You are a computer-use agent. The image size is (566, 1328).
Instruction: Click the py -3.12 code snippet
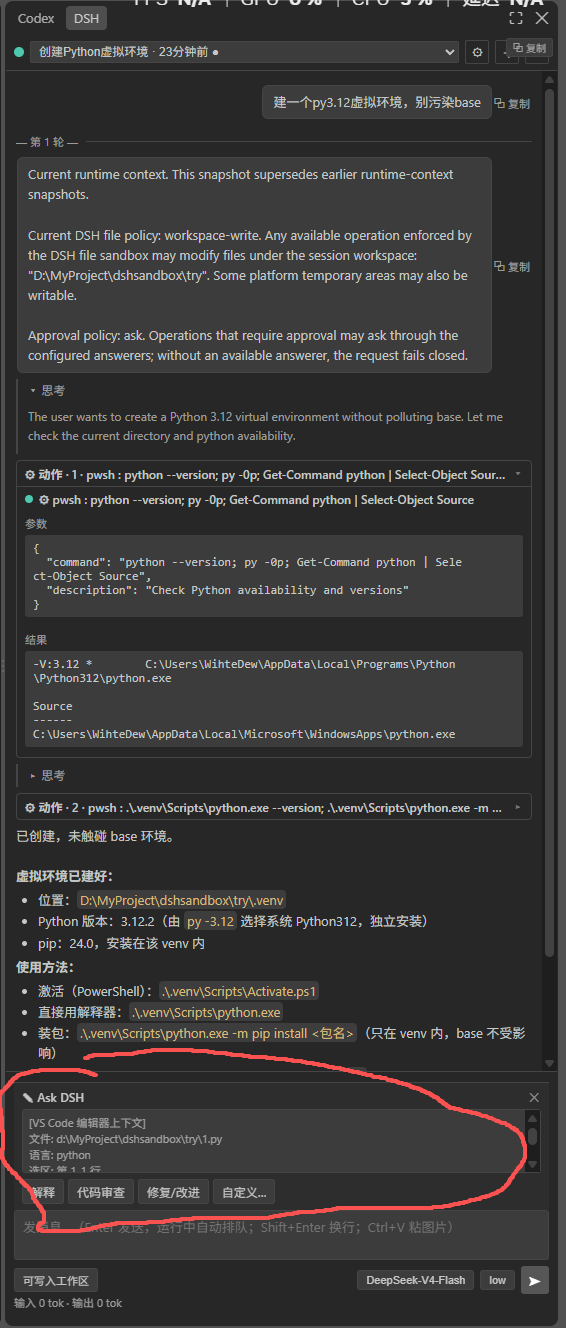(211, 920)
